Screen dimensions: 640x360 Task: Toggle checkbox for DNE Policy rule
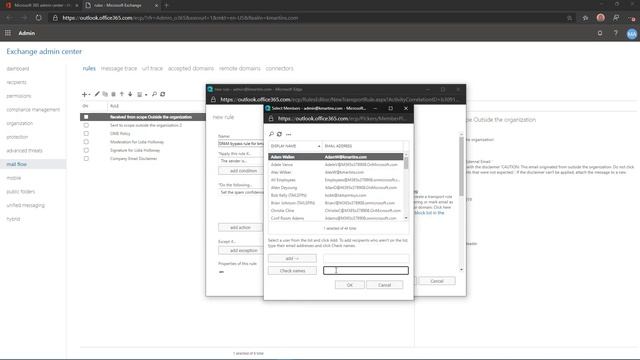[86, 133]
